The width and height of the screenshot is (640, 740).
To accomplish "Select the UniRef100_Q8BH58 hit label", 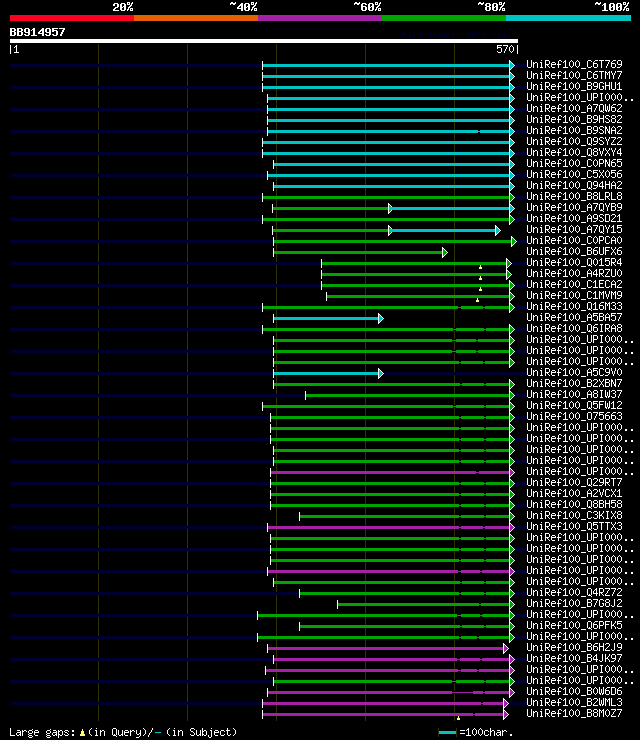I will [574, 505].
